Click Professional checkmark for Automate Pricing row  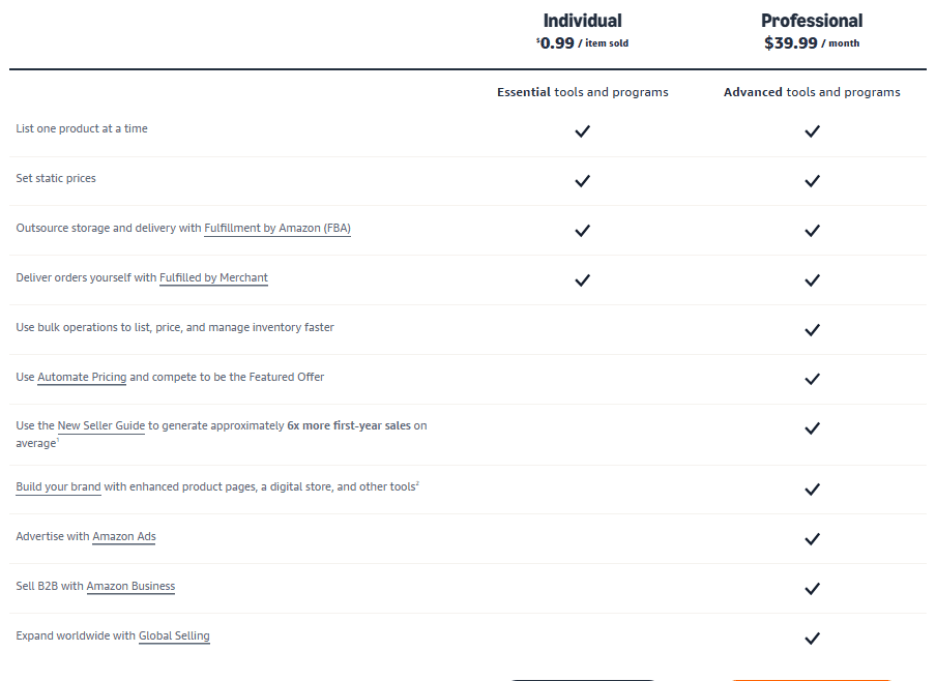[812, 379]
